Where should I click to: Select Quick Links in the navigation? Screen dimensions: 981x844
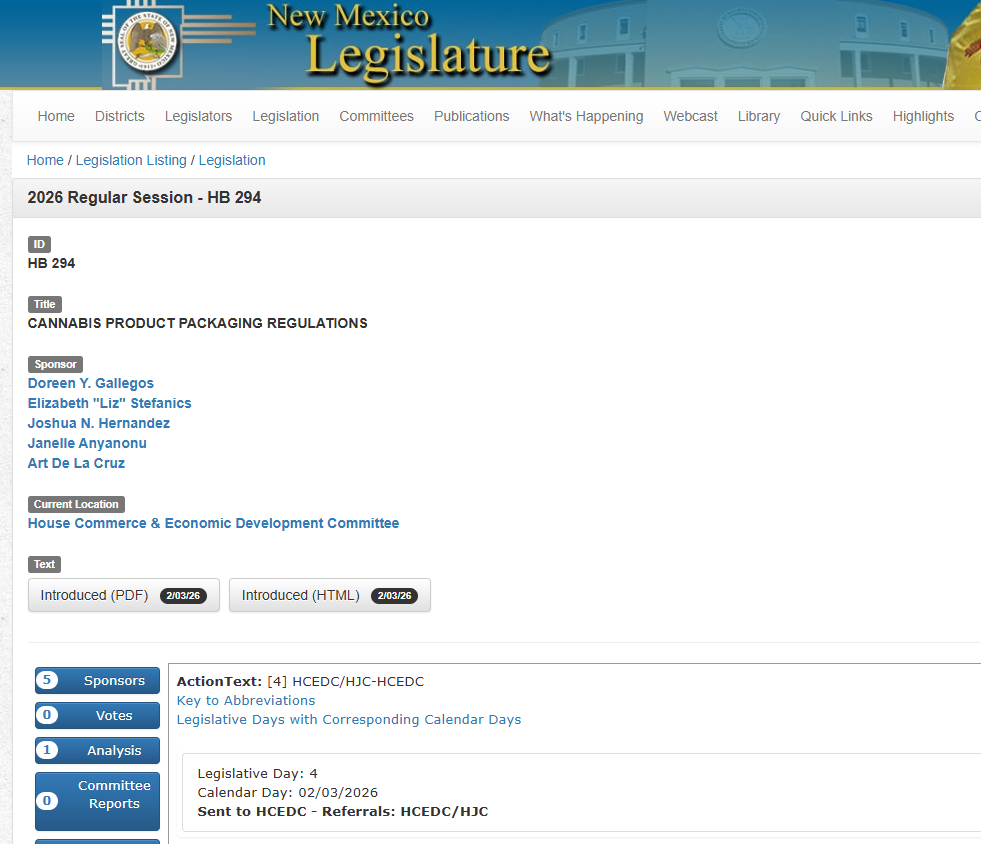(x=836, y=116)
